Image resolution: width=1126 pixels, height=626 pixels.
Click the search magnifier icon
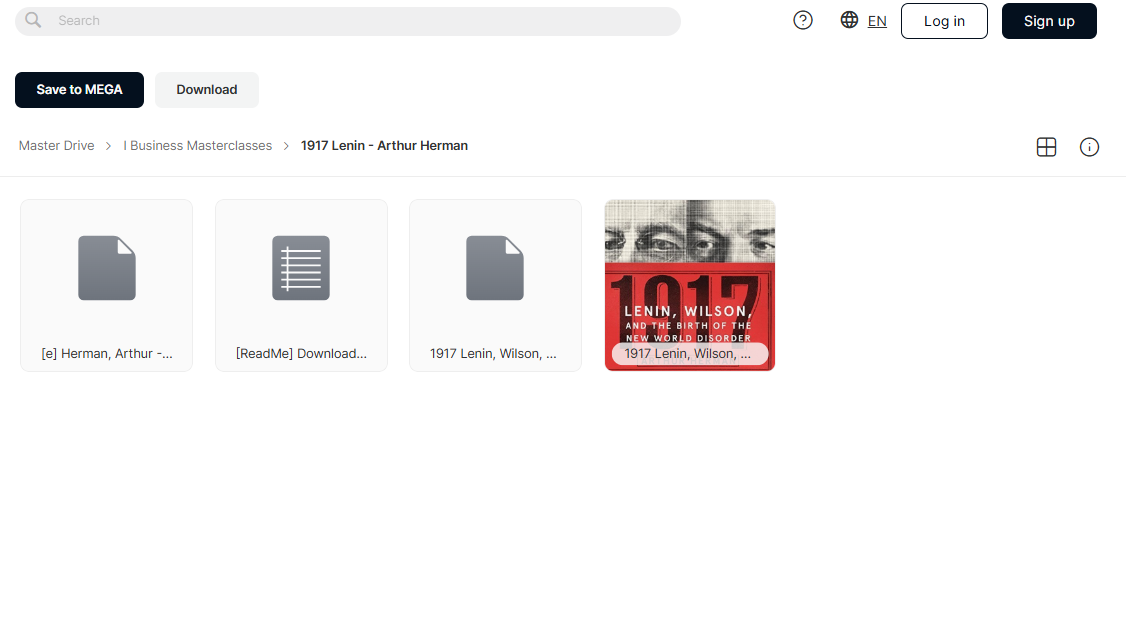pyautogui.click(x=33, y=20)
